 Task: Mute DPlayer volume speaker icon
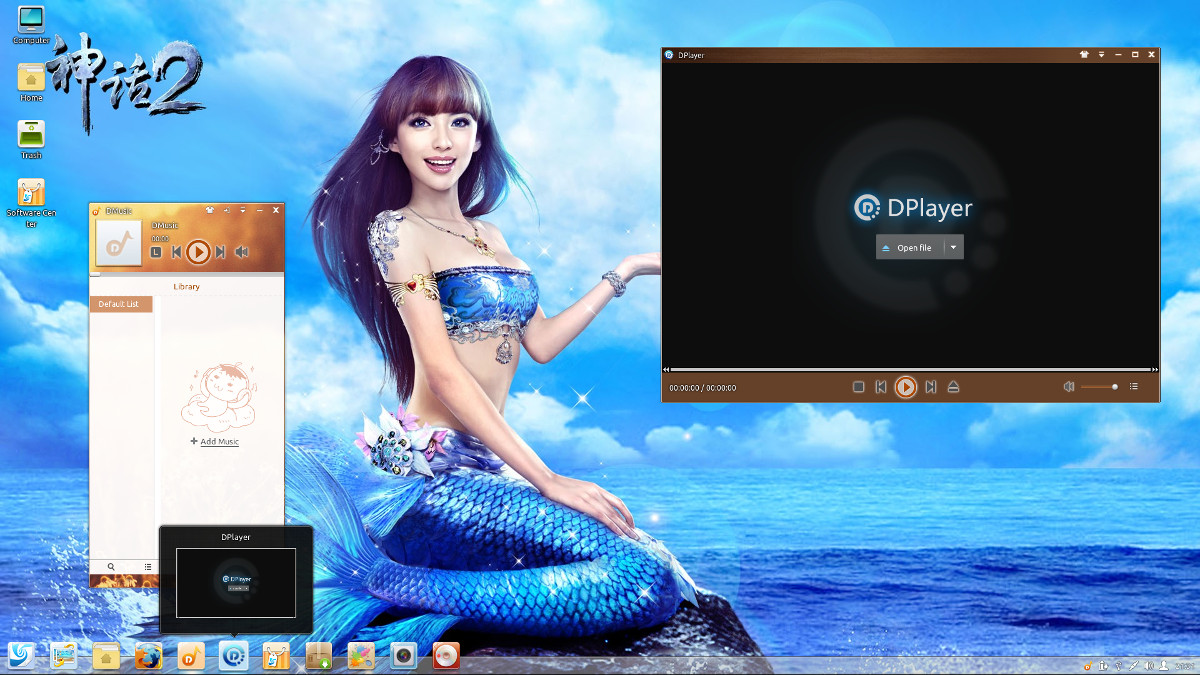pos(1068,387)
